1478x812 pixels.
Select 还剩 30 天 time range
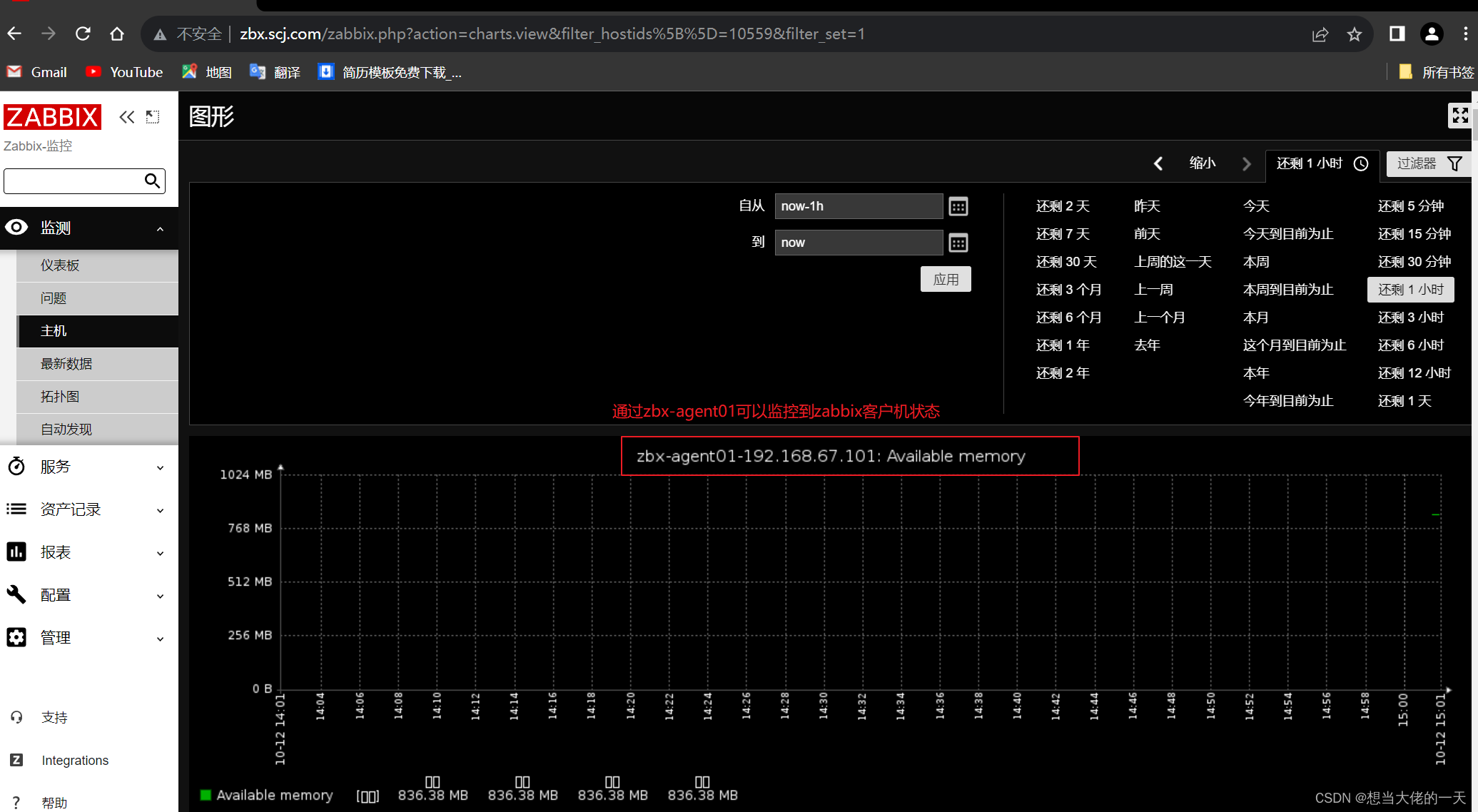[1066, 262]
